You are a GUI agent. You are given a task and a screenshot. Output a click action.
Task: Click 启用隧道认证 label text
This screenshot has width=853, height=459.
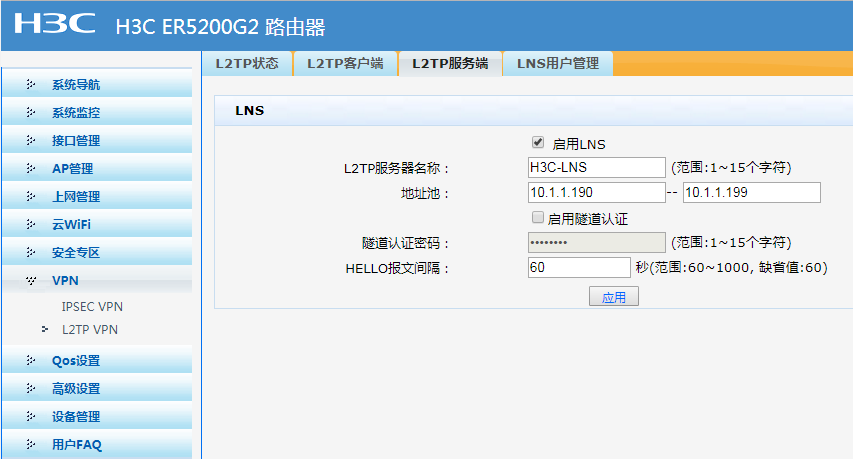588,219
